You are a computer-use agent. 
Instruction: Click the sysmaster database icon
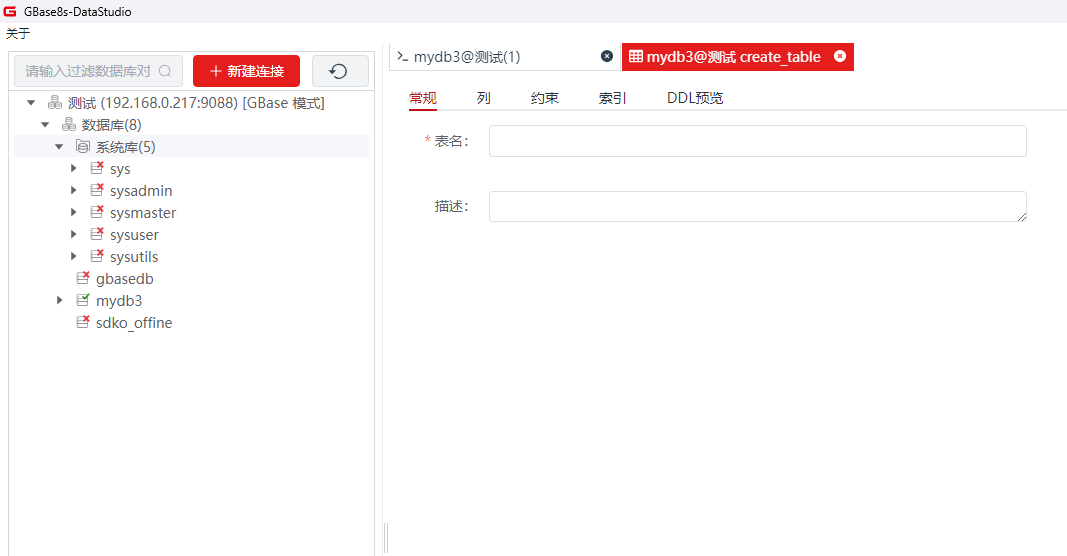97,212
